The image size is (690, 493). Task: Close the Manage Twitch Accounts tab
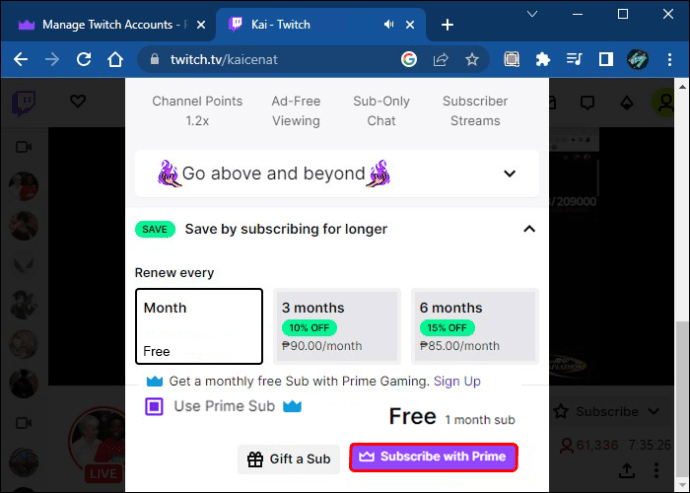coord(201,25)
